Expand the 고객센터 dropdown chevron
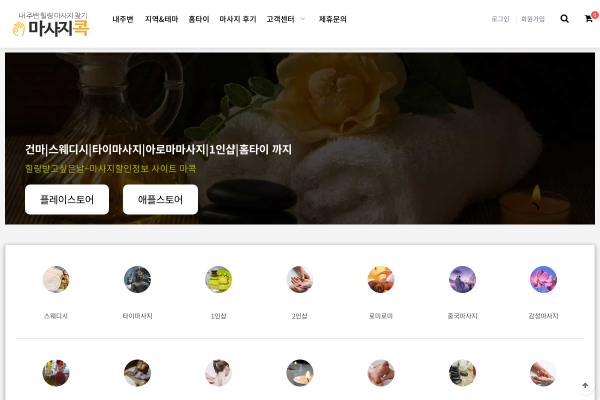 click(x=303, y=19)
